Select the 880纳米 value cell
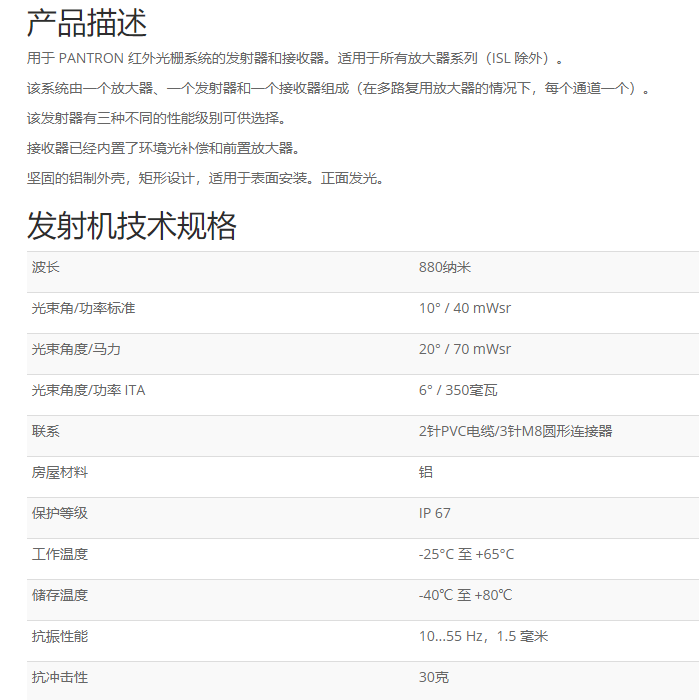This screenshot has height=700, width=699. [445, 267]
